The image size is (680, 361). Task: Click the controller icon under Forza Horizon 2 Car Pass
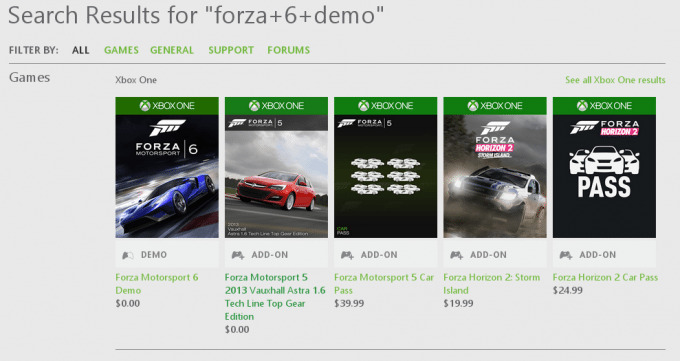pos(566,255)
